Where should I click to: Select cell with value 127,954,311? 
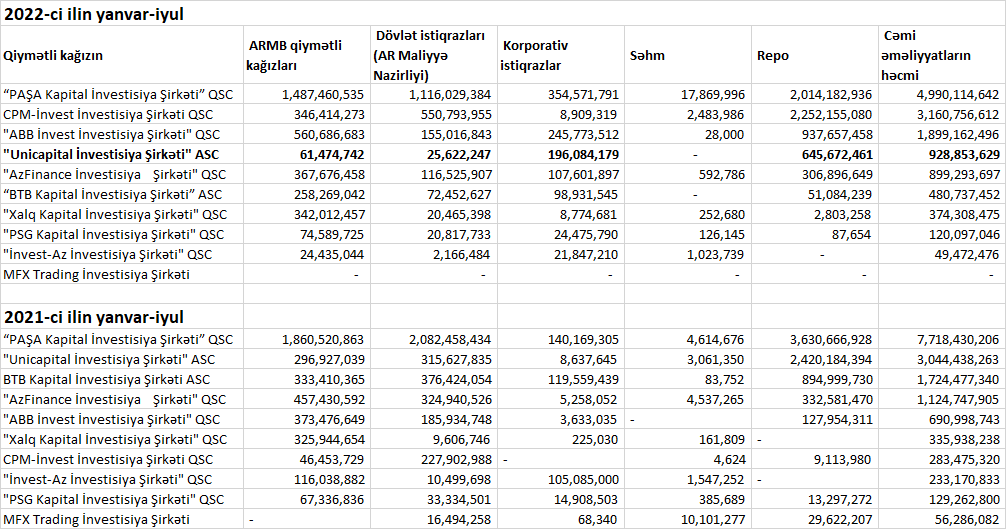(815, 419)
